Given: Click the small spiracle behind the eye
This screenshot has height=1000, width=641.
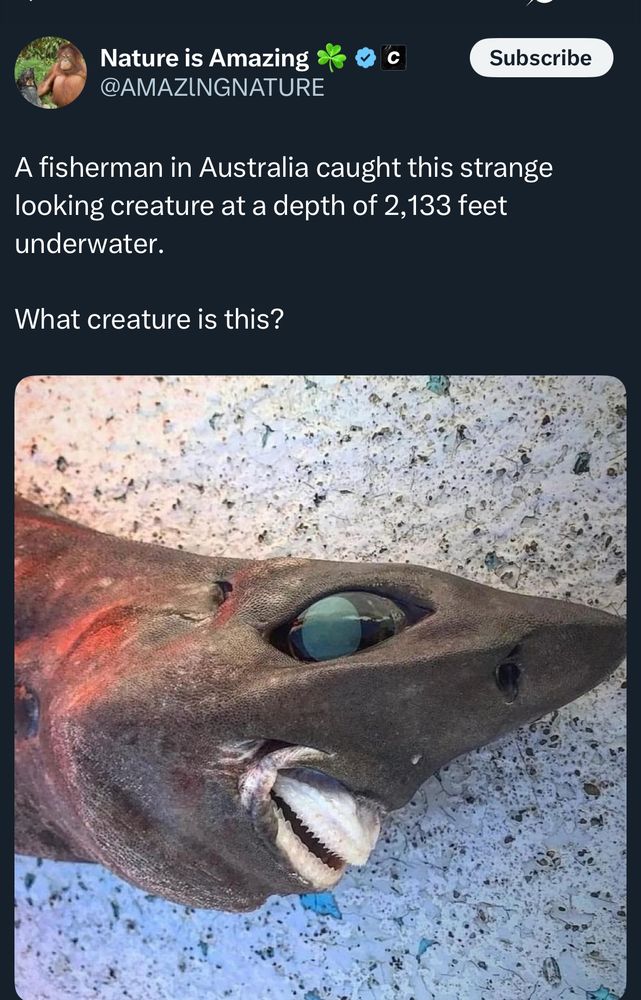Looking at the screenshot, I should 221,592.
